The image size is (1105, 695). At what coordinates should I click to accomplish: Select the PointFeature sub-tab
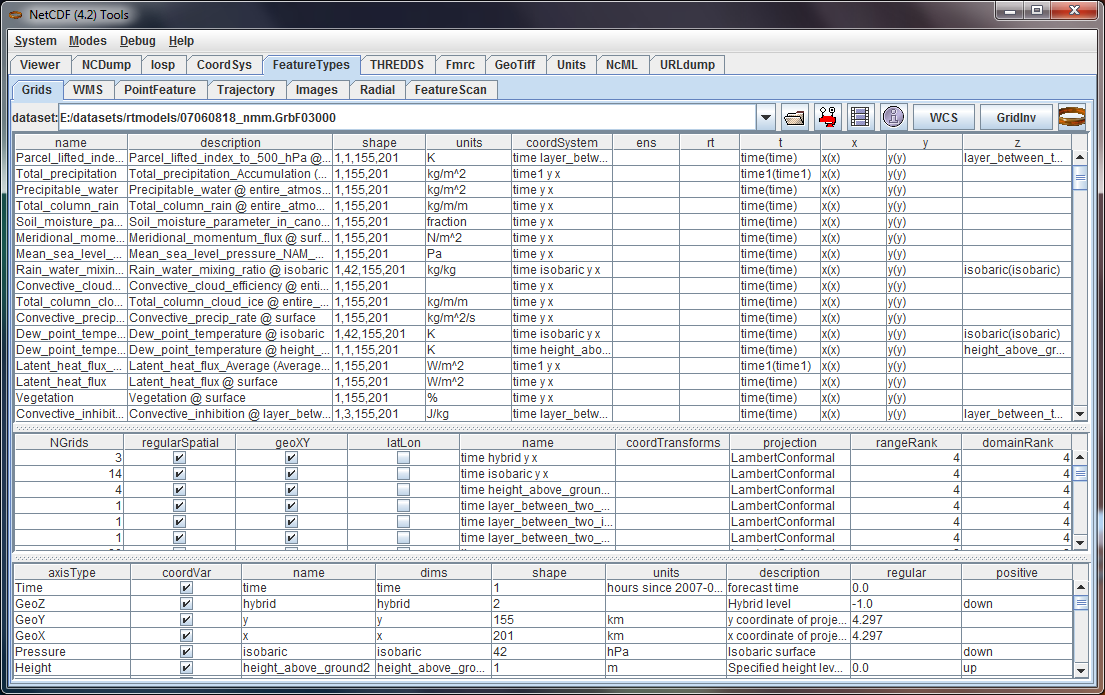pos(160,90)
